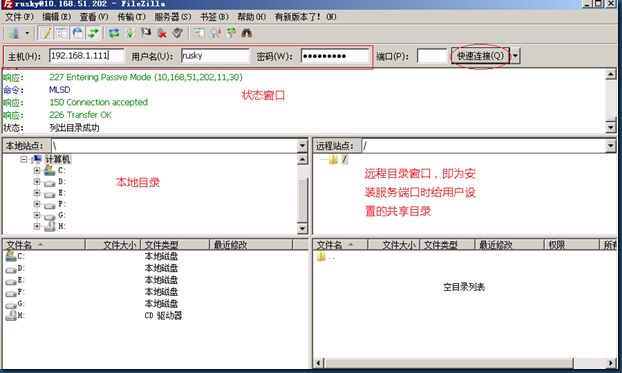Select the .. parent folder in remote list
The image size is (622, 373).
(326, 257)
